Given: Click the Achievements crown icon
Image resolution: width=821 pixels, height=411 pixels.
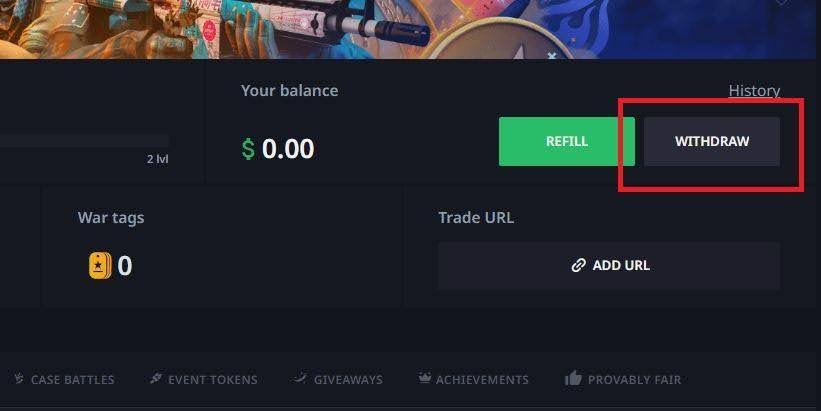Looking at the screenshot, I should click(x=425, y=377).
